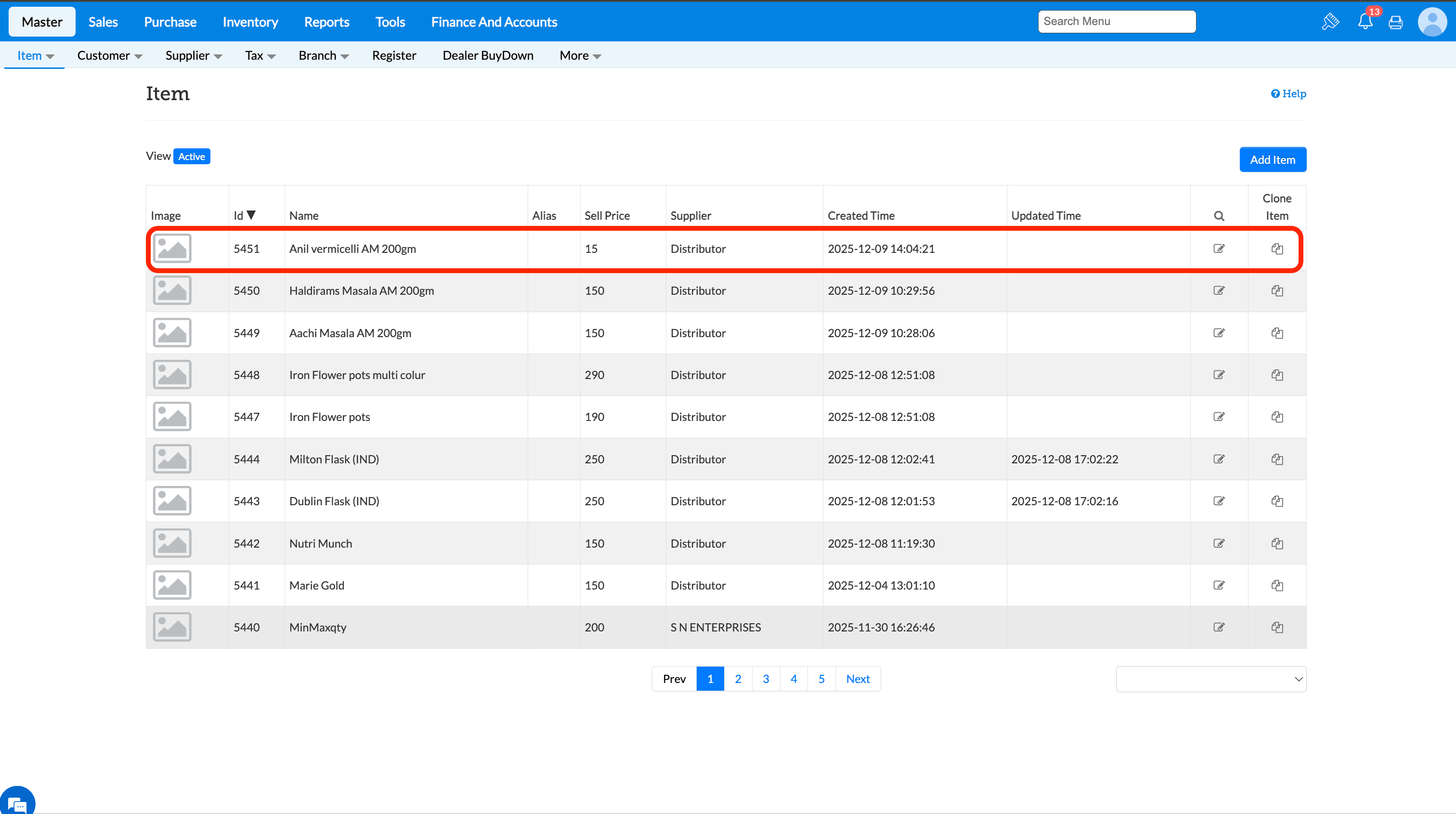Expand the Customer dropdown menu
1456x814 pixels.
point(110,55)
